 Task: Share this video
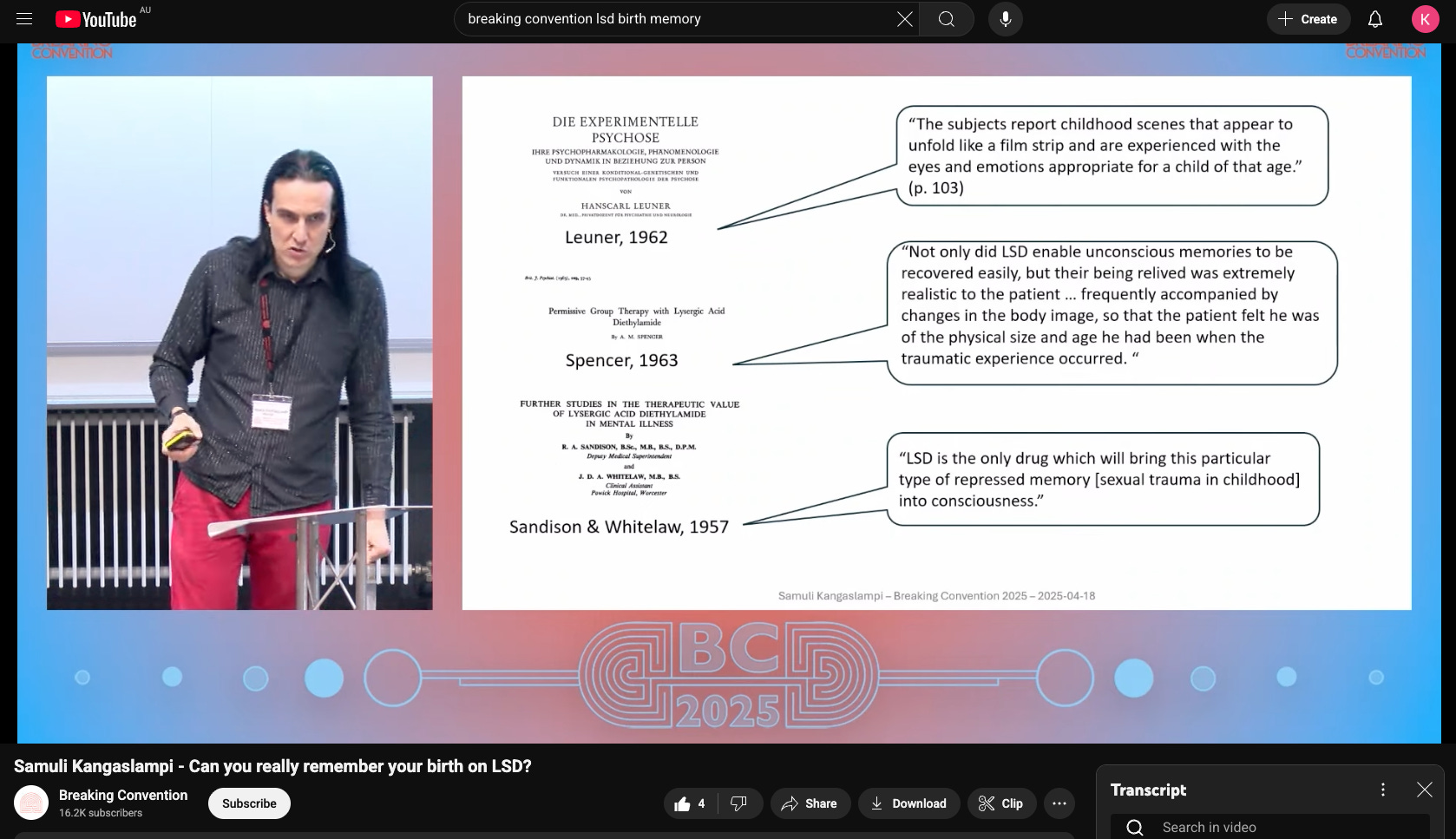pos(810,803)
